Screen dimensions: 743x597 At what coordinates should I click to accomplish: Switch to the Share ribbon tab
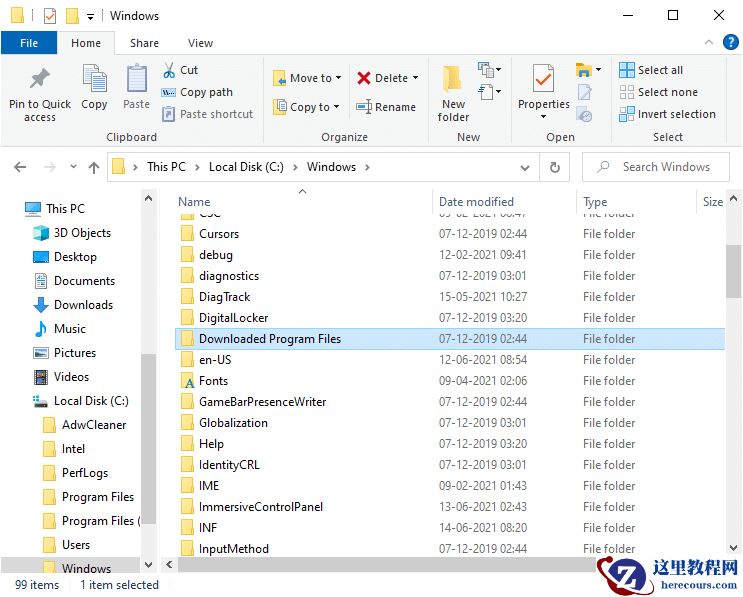point(145,43)
